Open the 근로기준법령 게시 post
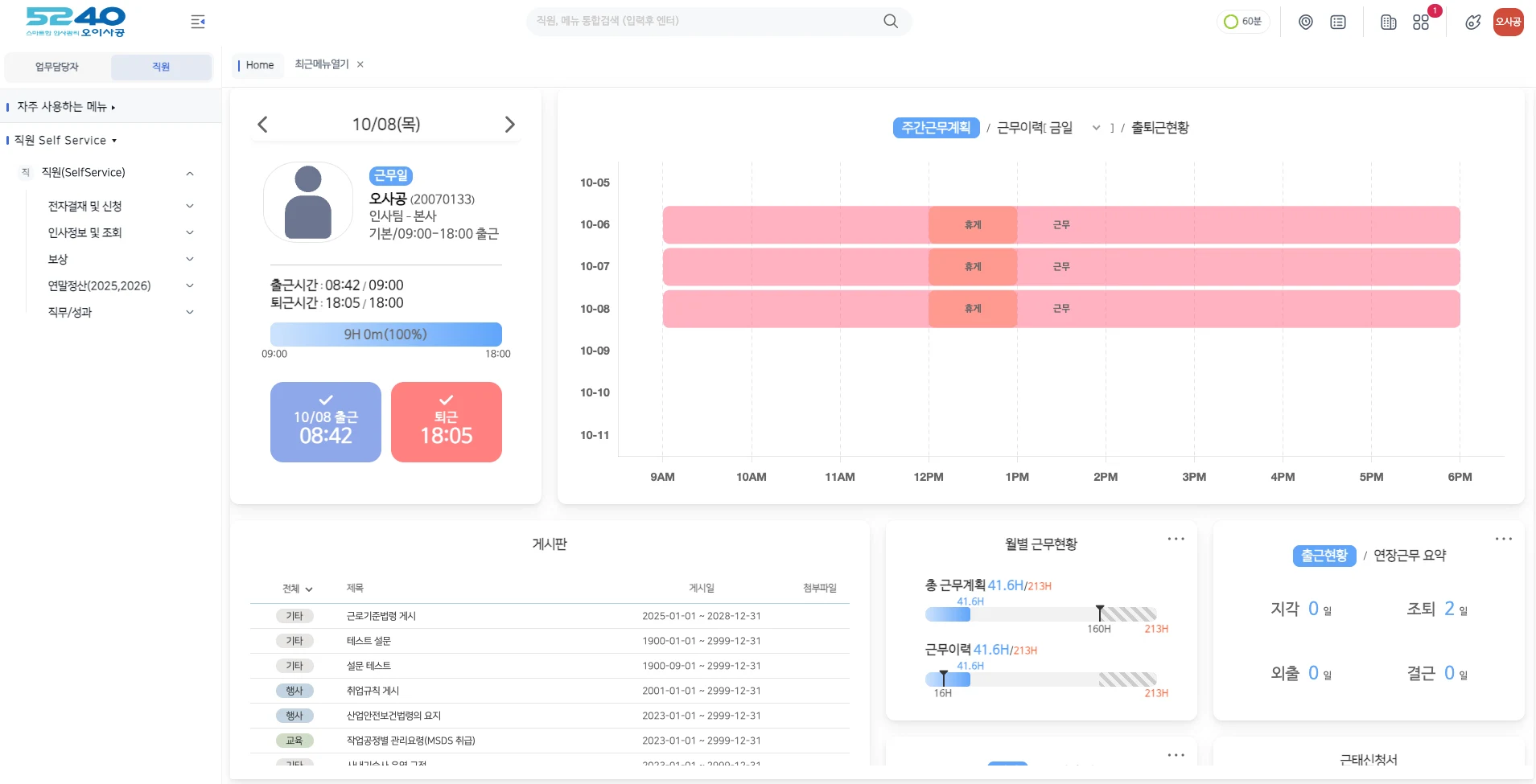The image size is (1536, 784). pos(381,616)
